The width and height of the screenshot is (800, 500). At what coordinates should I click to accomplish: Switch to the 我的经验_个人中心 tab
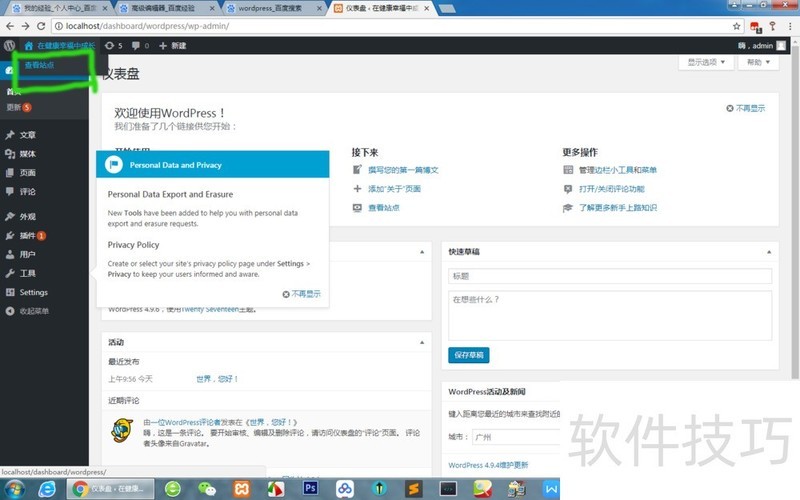click(x=59, y=8)
